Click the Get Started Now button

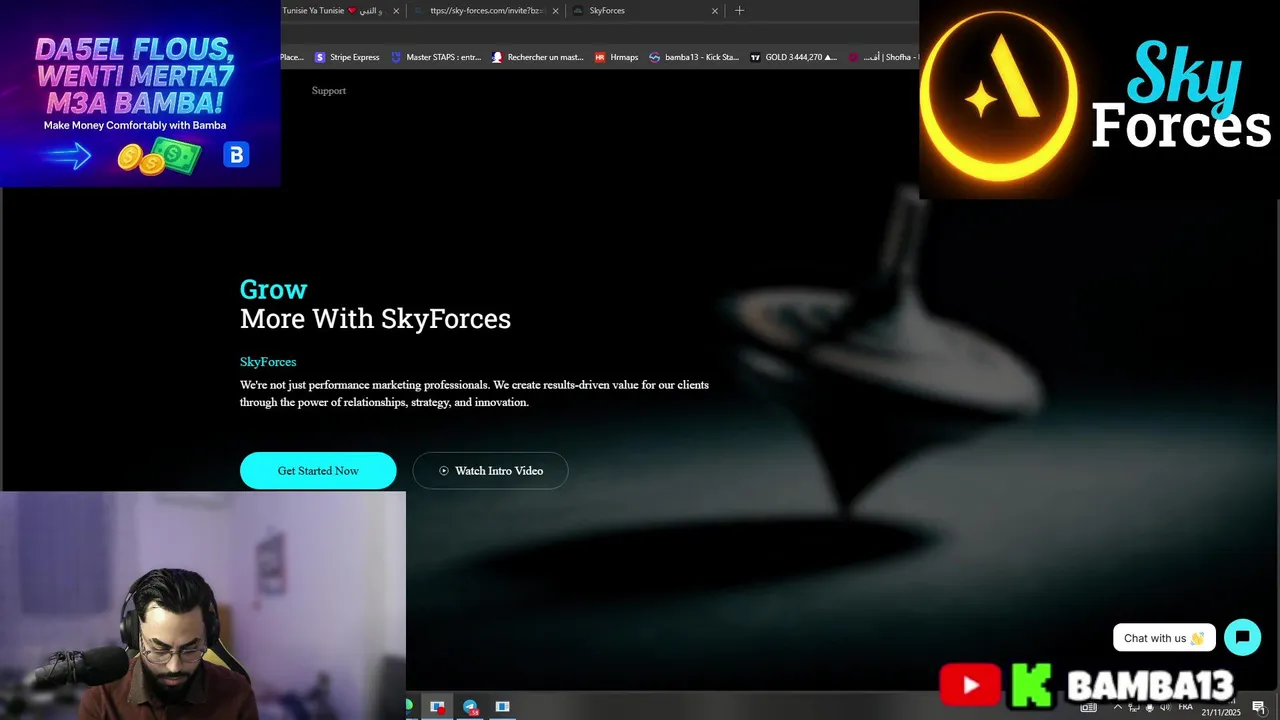coord(318,470)
